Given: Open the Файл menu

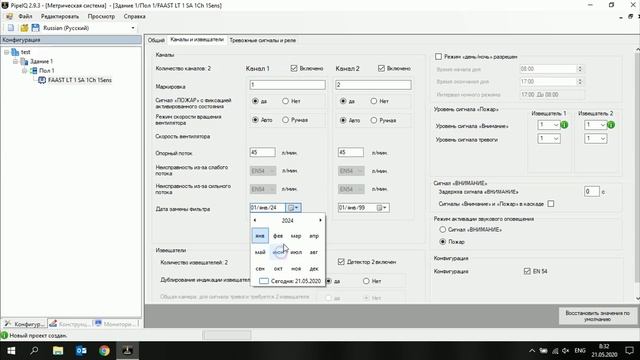Looking at the screenshot, I should [25, 16].
